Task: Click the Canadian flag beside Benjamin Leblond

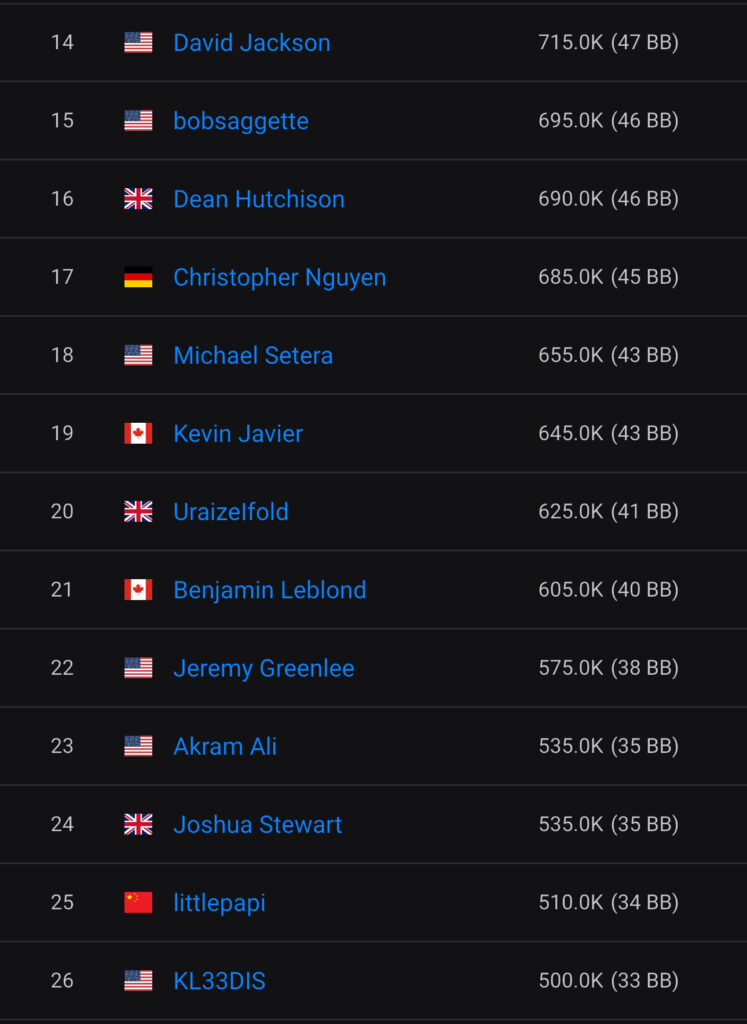Action: [138, 589]
